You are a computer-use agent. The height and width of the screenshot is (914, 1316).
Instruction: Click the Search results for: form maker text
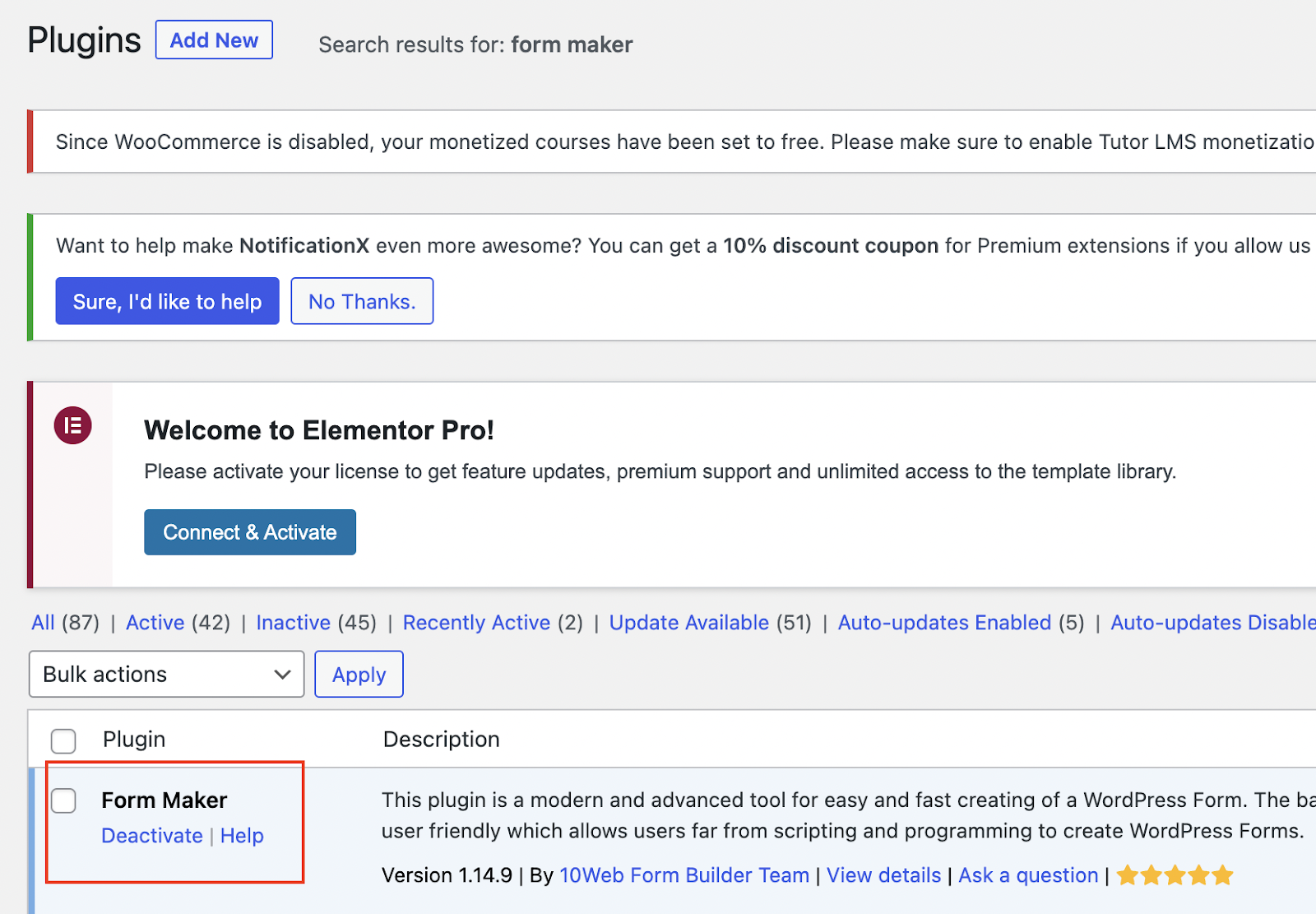(x=475, y=44)
